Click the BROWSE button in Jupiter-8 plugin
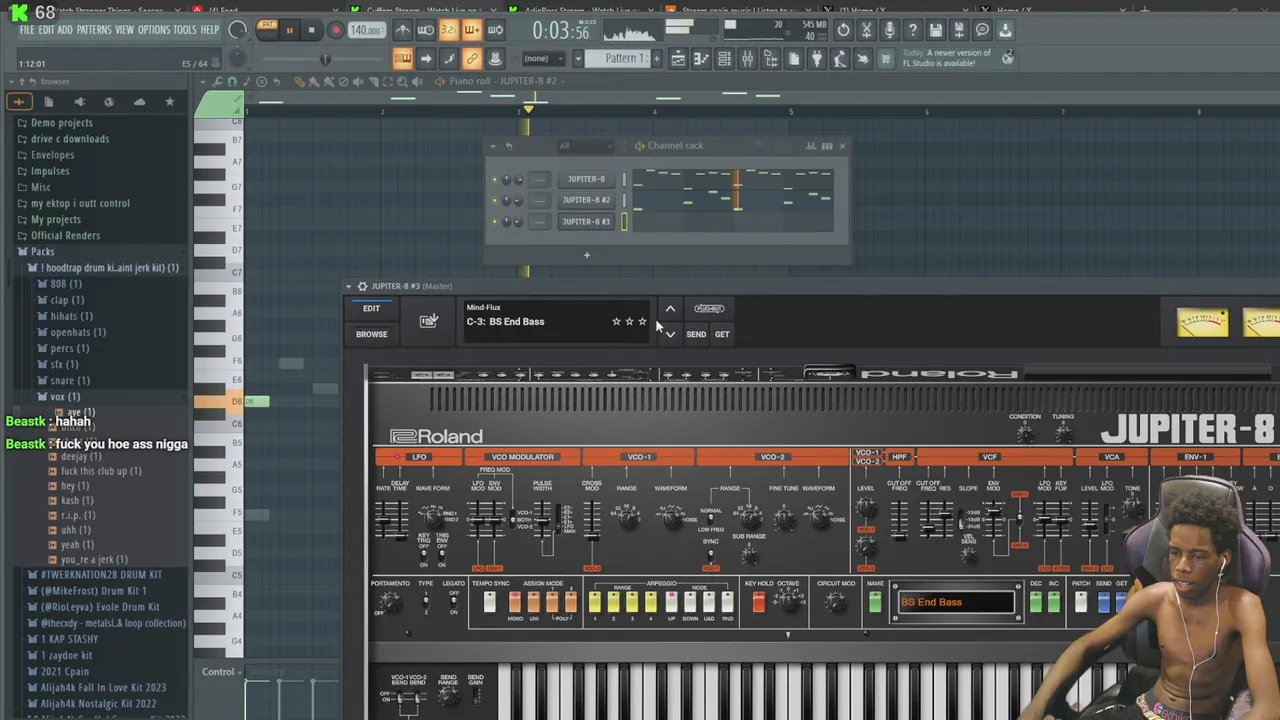The width and height of the screenshot is (1280, 720). [x=371, y=334]
